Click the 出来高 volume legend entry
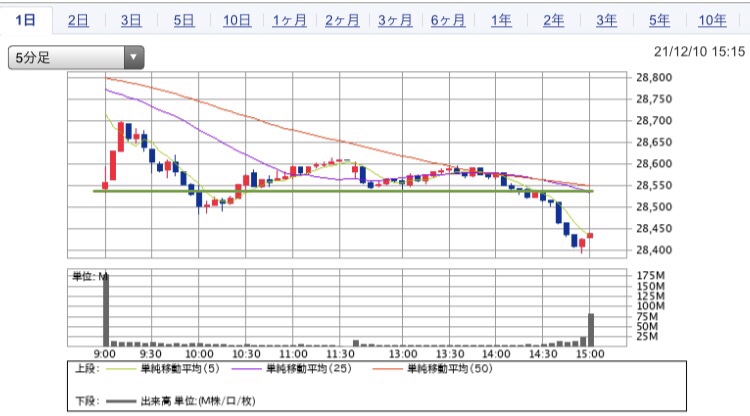 click(x=181, y=401)
